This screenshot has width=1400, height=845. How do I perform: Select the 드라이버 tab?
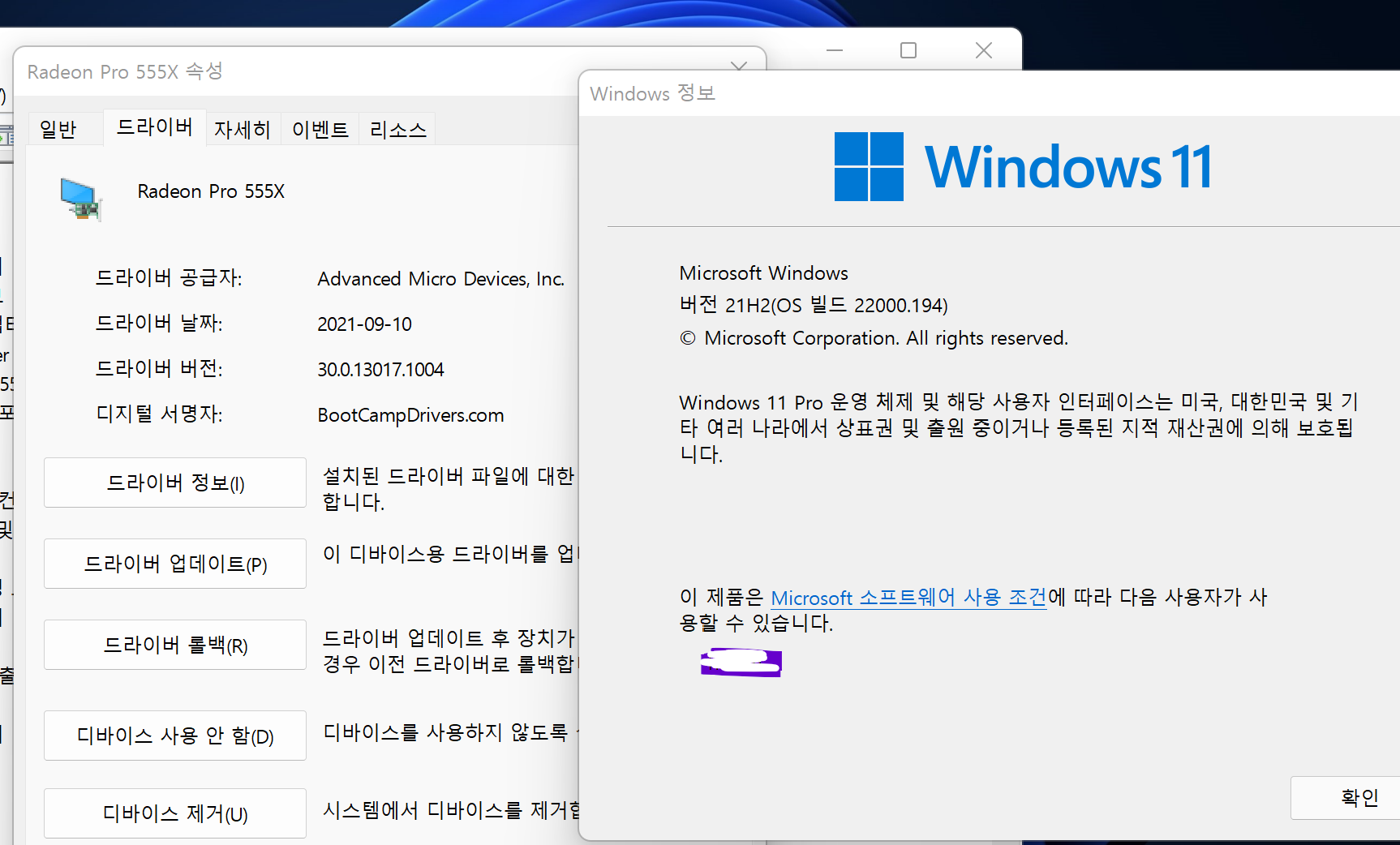click(x=154, y=127)
